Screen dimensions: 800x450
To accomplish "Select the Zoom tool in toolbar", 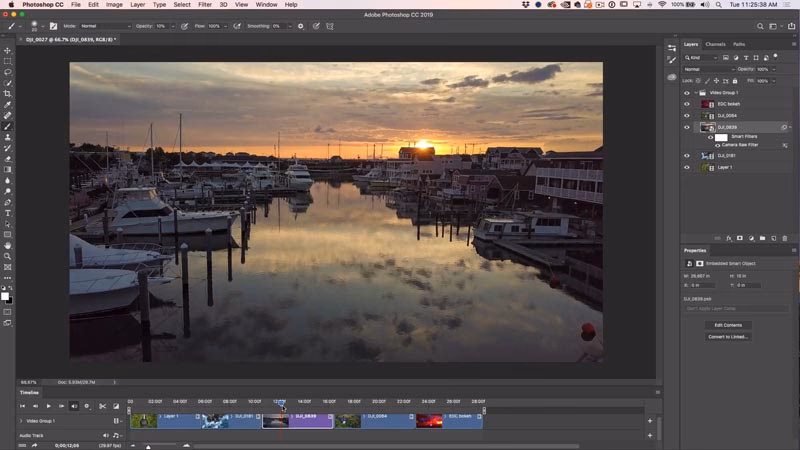I will click(8, 256).
